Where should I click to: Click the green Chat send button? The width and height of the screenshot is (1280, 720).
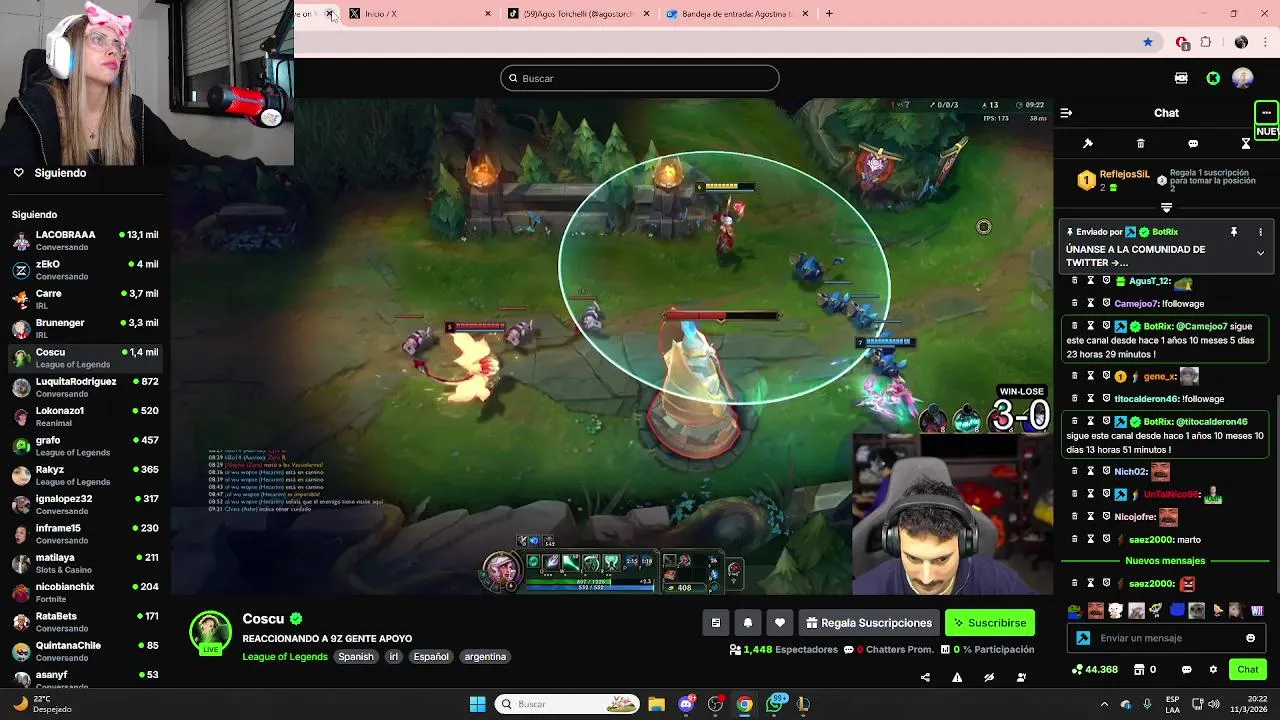pos(1248,670)
